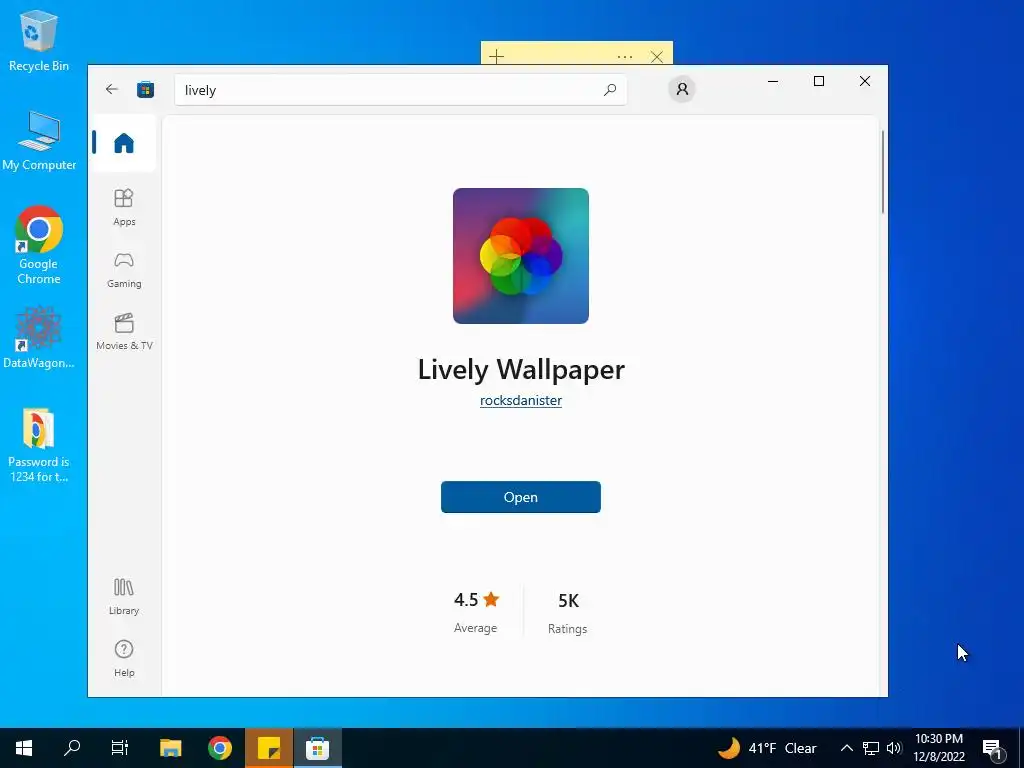Open the user account profile icon
1024x768 pixels.
[x=682, y=89]
